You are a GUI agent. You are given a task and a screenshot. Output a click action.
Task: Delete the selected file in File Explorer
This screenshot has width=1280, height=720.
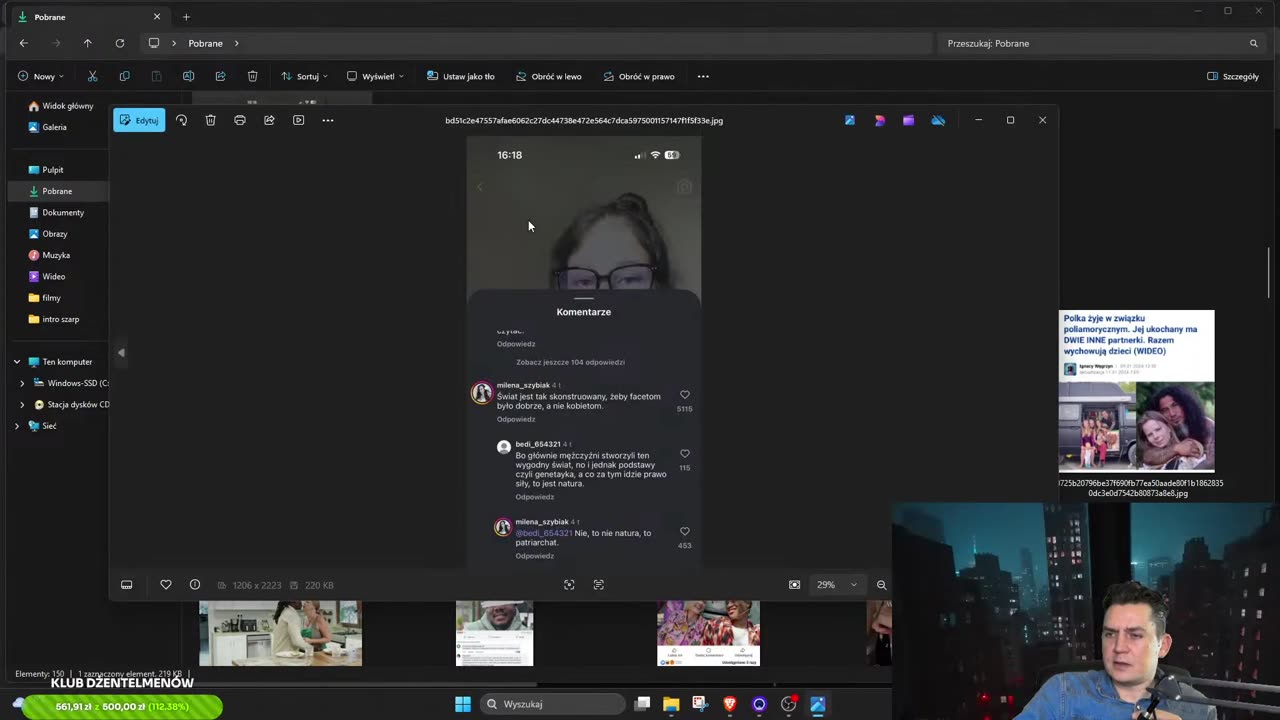[252, 76]
